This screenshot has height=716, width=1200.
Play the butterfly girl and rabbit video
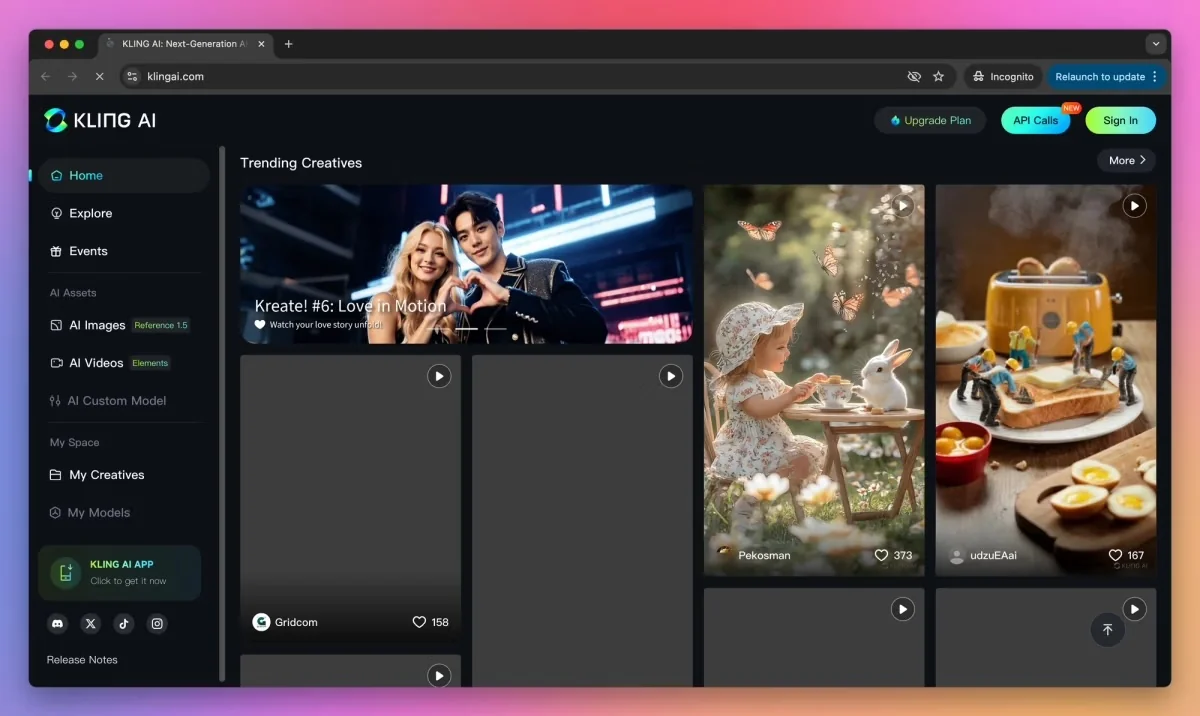[903, 206]
